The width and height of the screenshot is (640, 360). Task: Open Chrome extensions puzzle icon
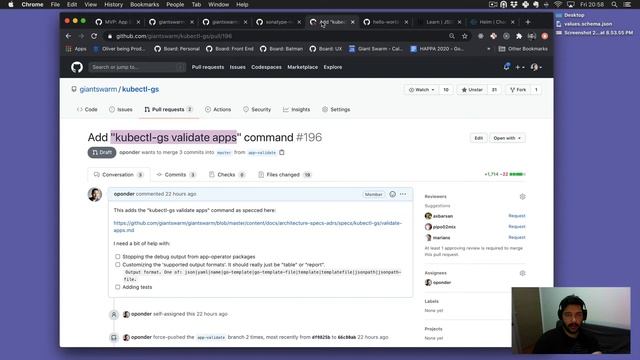(519, 36)
